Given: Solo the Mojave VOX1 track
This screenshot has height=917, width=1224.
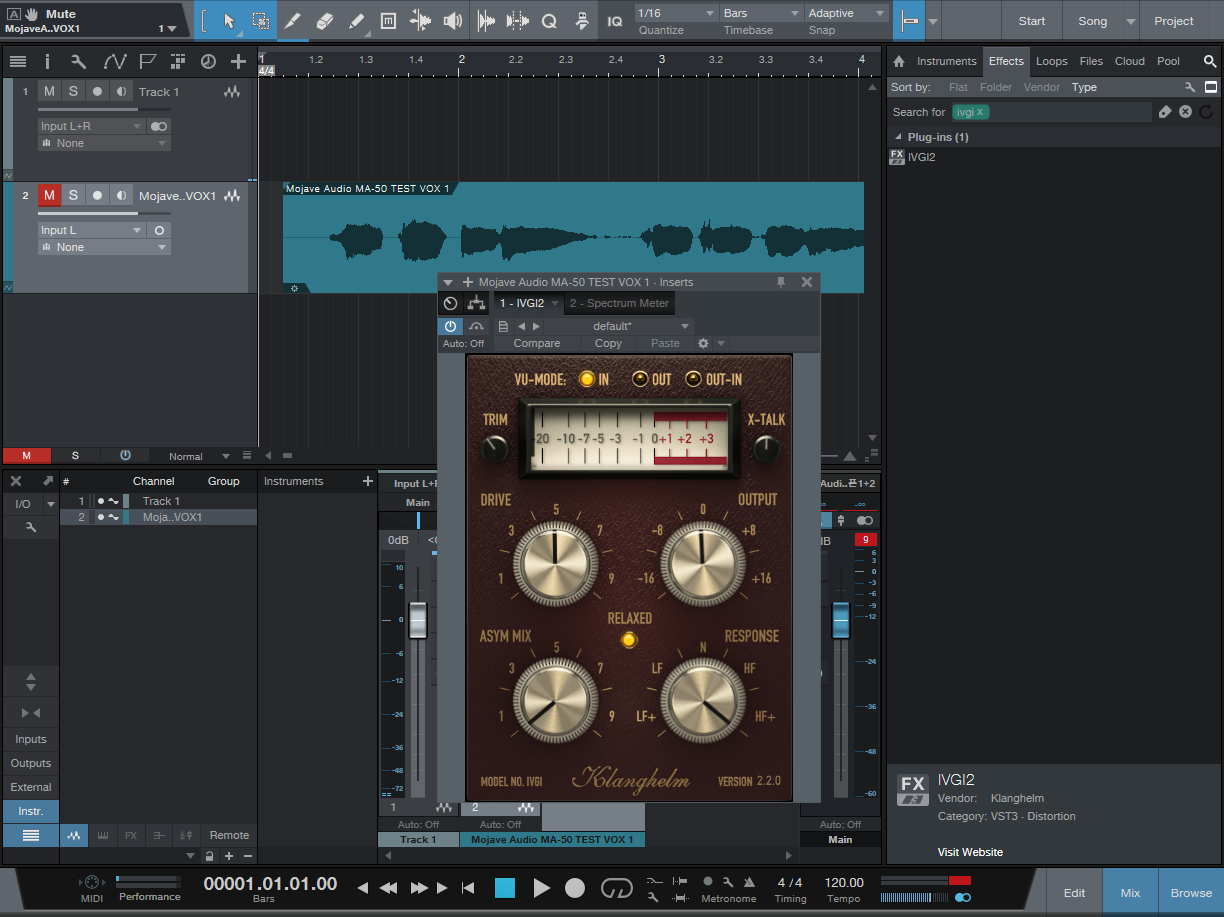Looking at the screenshot, I should (73, 195).
